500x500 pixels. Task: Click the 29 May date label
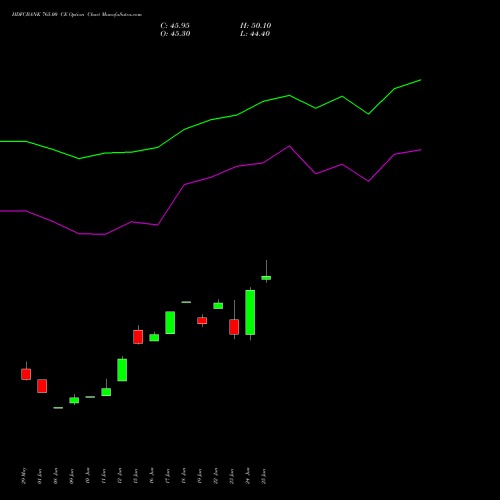point(24,476)
